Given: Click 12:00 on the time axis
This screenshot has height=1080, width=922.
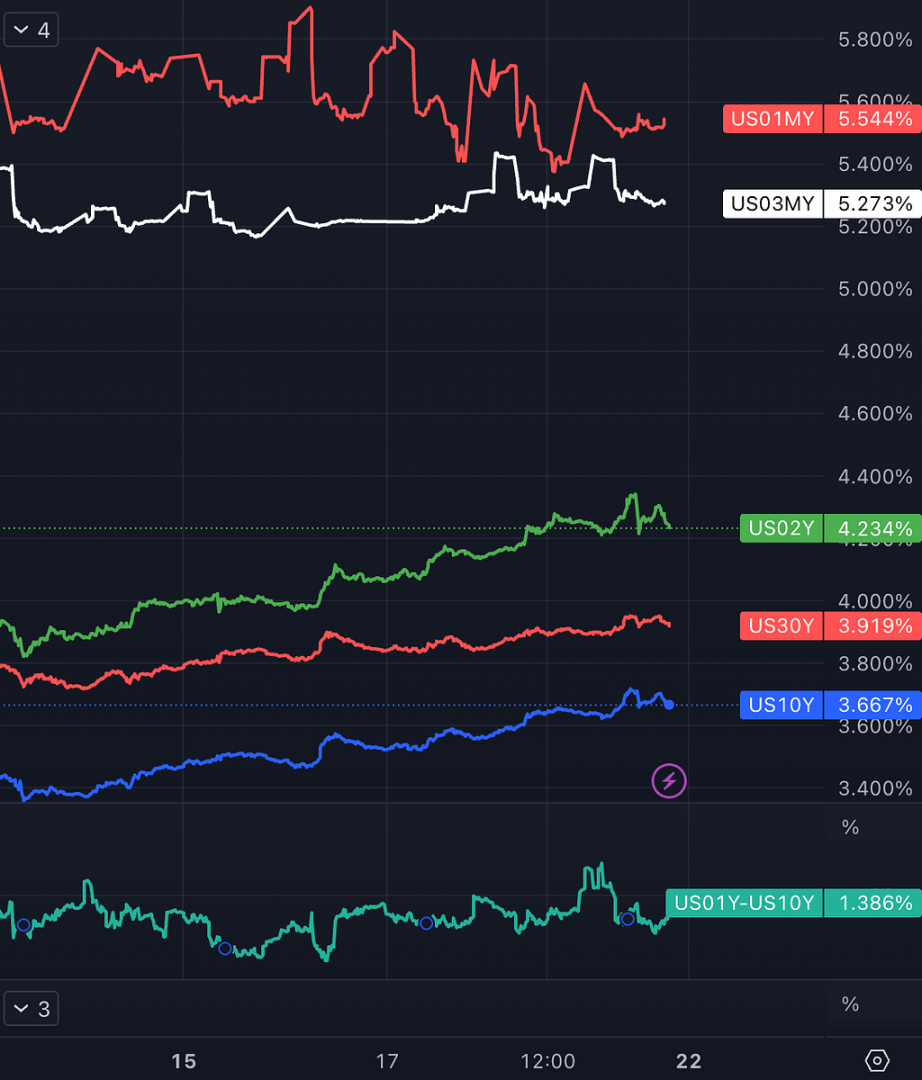Looking at the screenshot, I should coord(547,1061).
